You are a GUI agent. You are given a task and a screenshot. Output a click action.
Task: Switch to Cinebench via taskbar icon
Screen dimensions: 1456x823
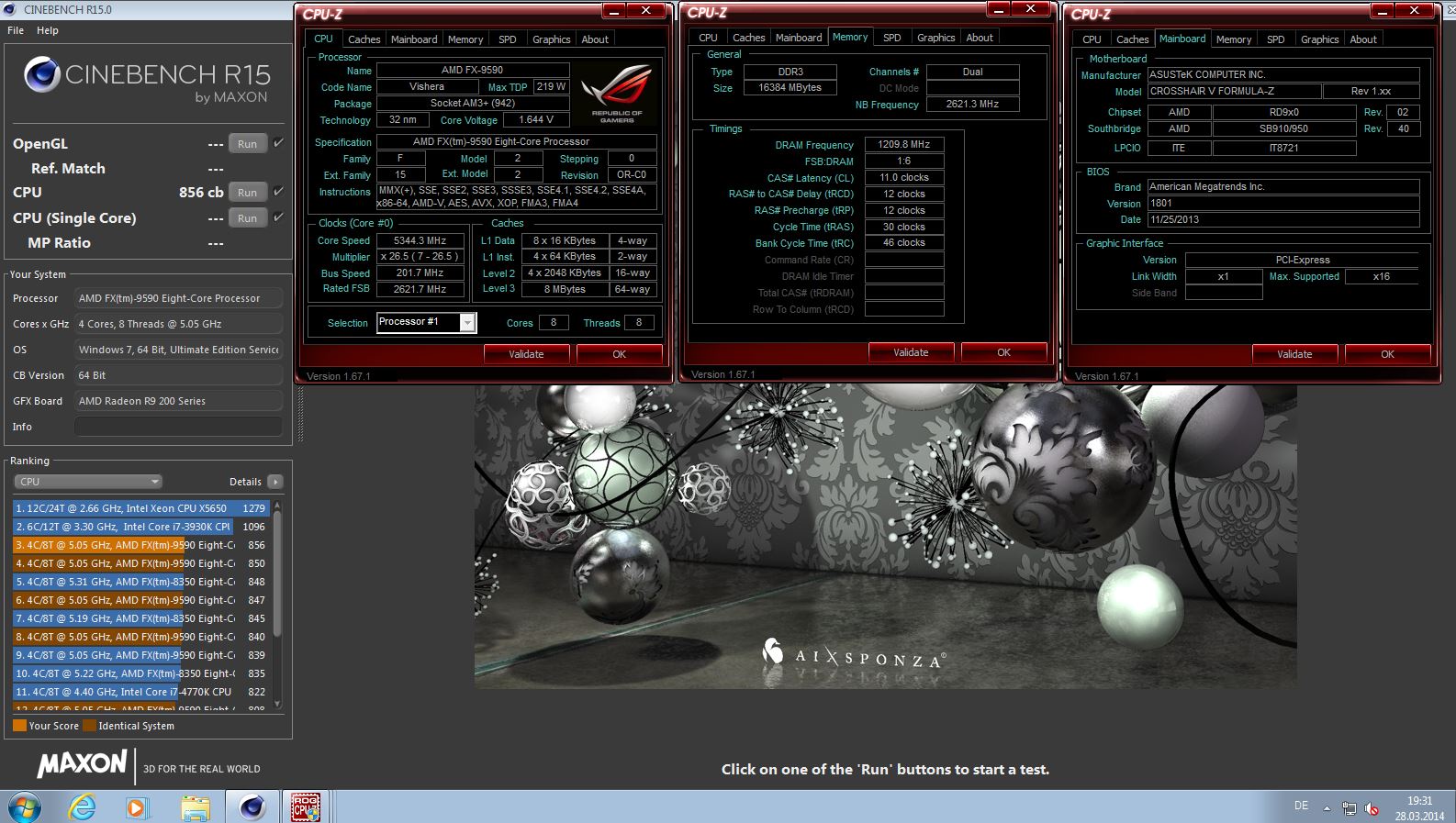252,807
